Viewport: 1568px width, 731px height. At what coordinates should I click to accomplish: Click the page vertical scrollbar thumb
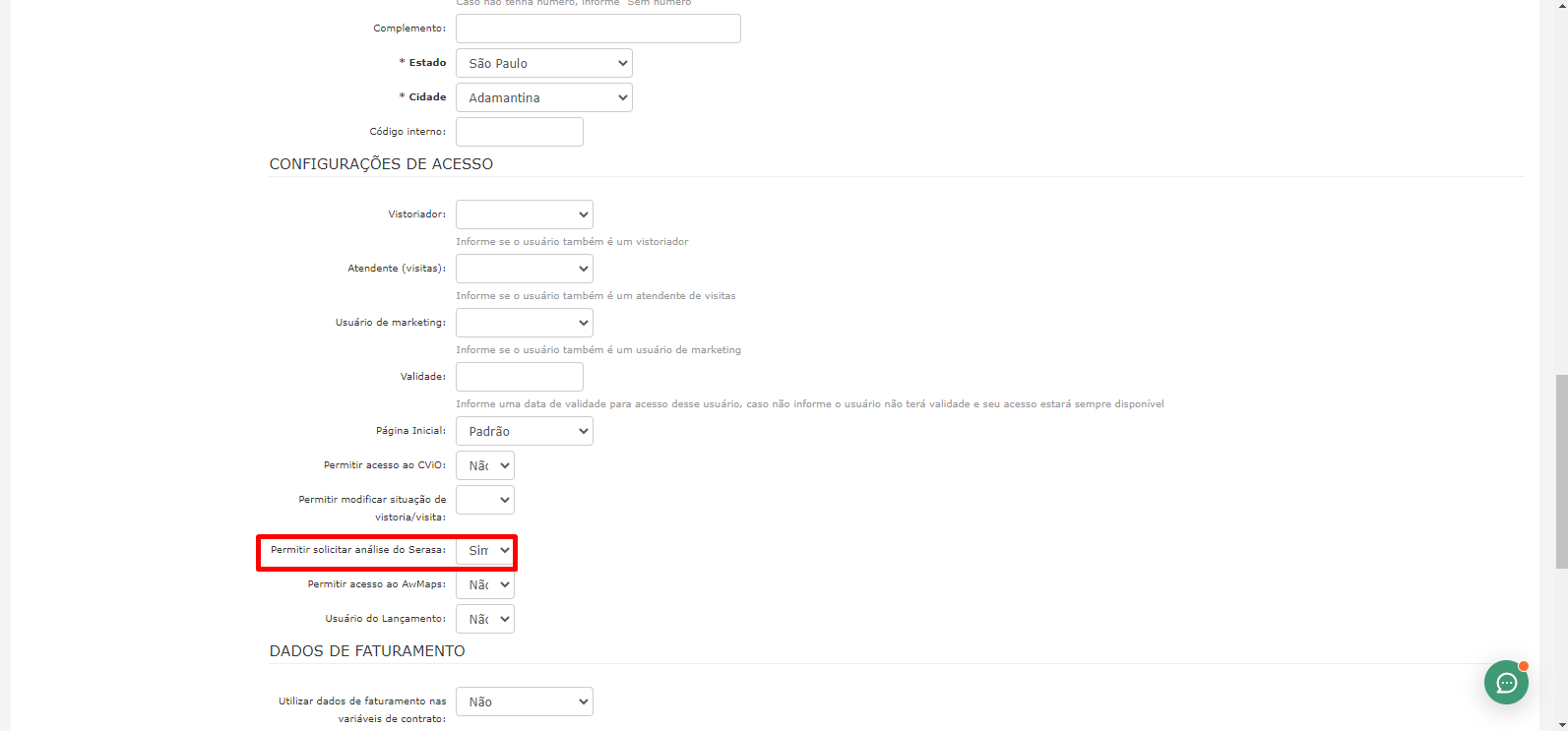tap(1561, 471)
